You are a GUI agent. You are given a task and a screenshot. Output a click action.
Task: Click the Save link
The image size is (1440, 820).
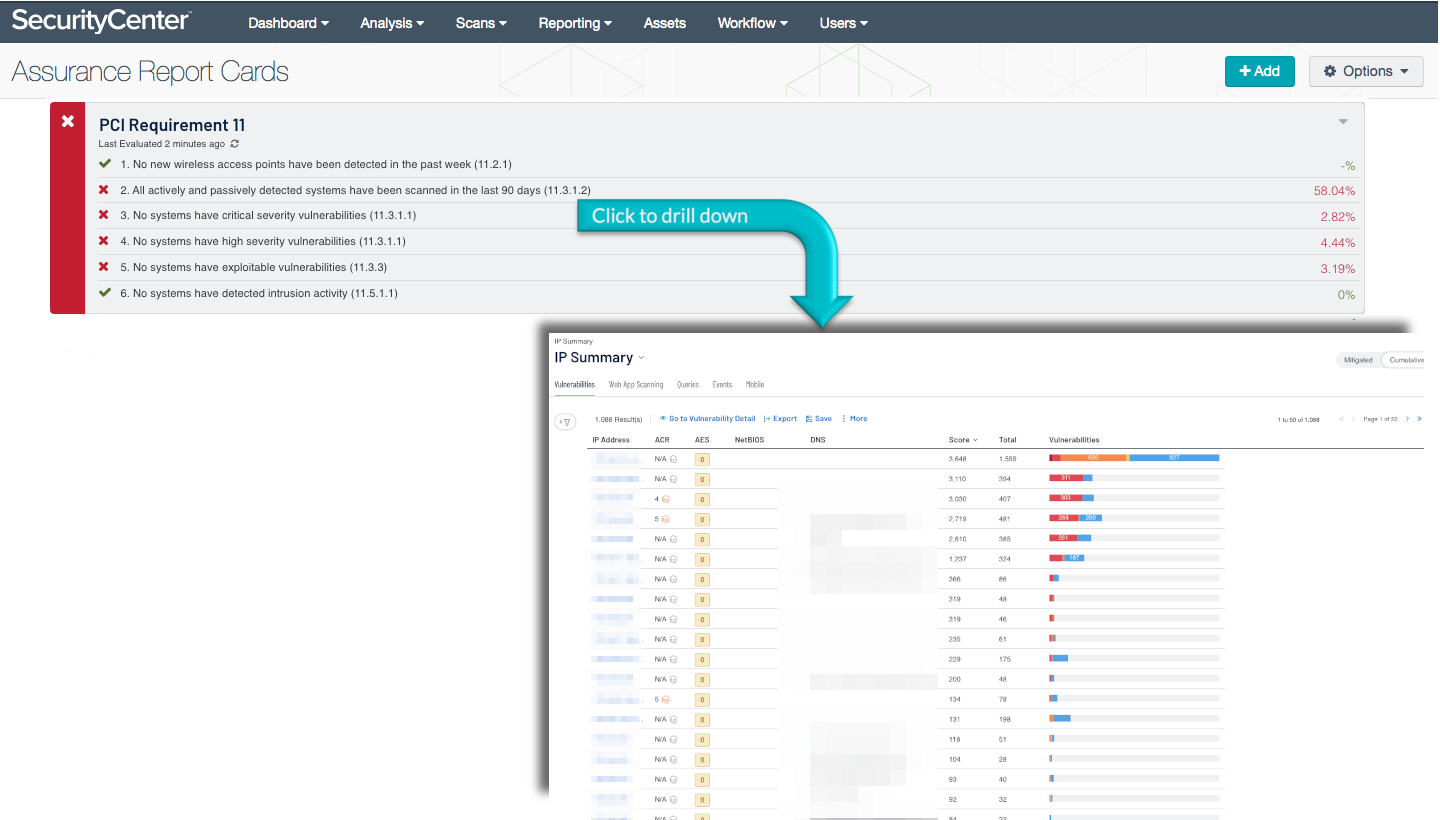pyautogui.click(x=819, y=419)
